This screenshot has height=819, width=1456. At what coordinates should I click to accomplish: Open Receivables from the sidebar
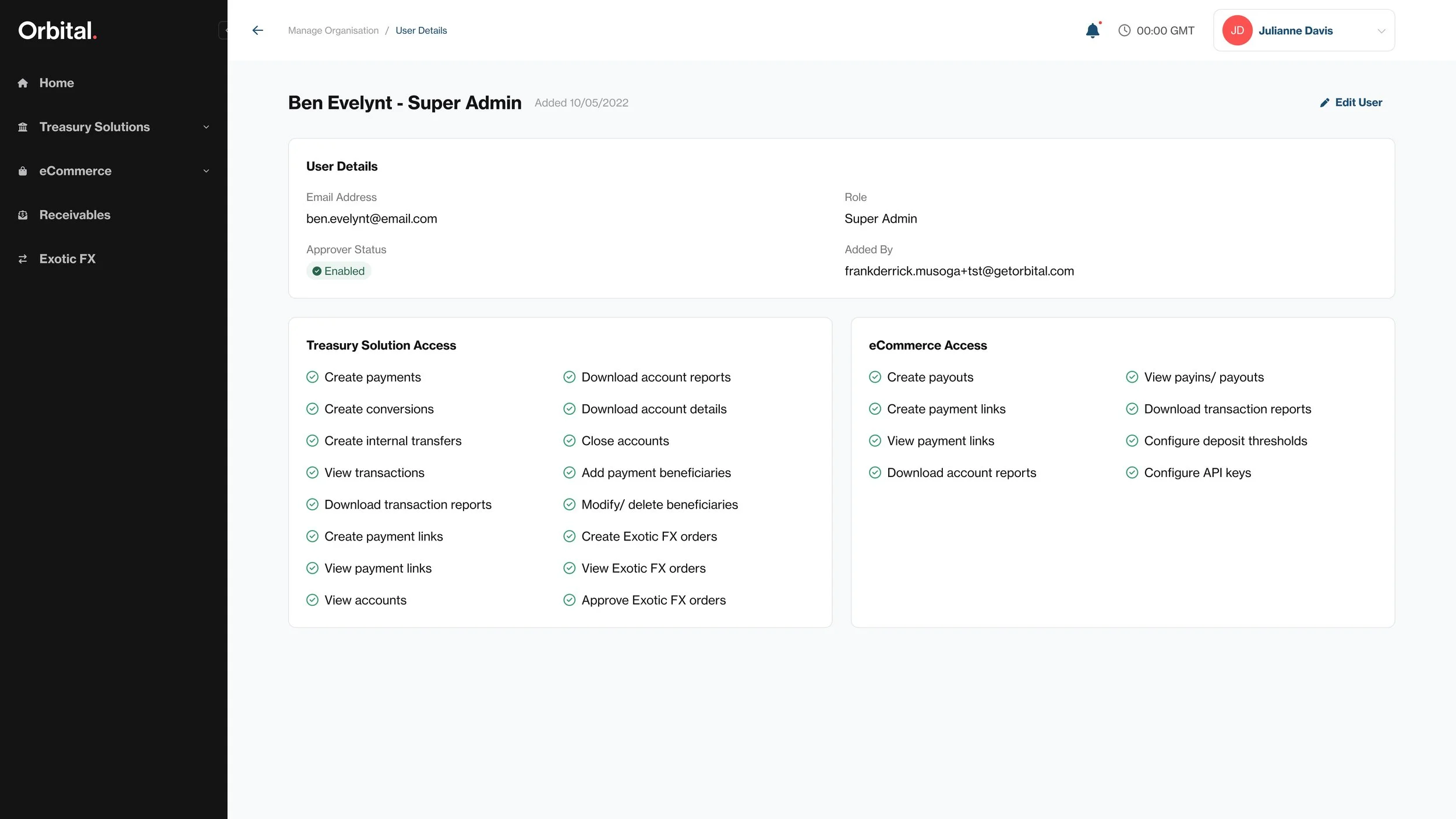click(x=75, y=215)
